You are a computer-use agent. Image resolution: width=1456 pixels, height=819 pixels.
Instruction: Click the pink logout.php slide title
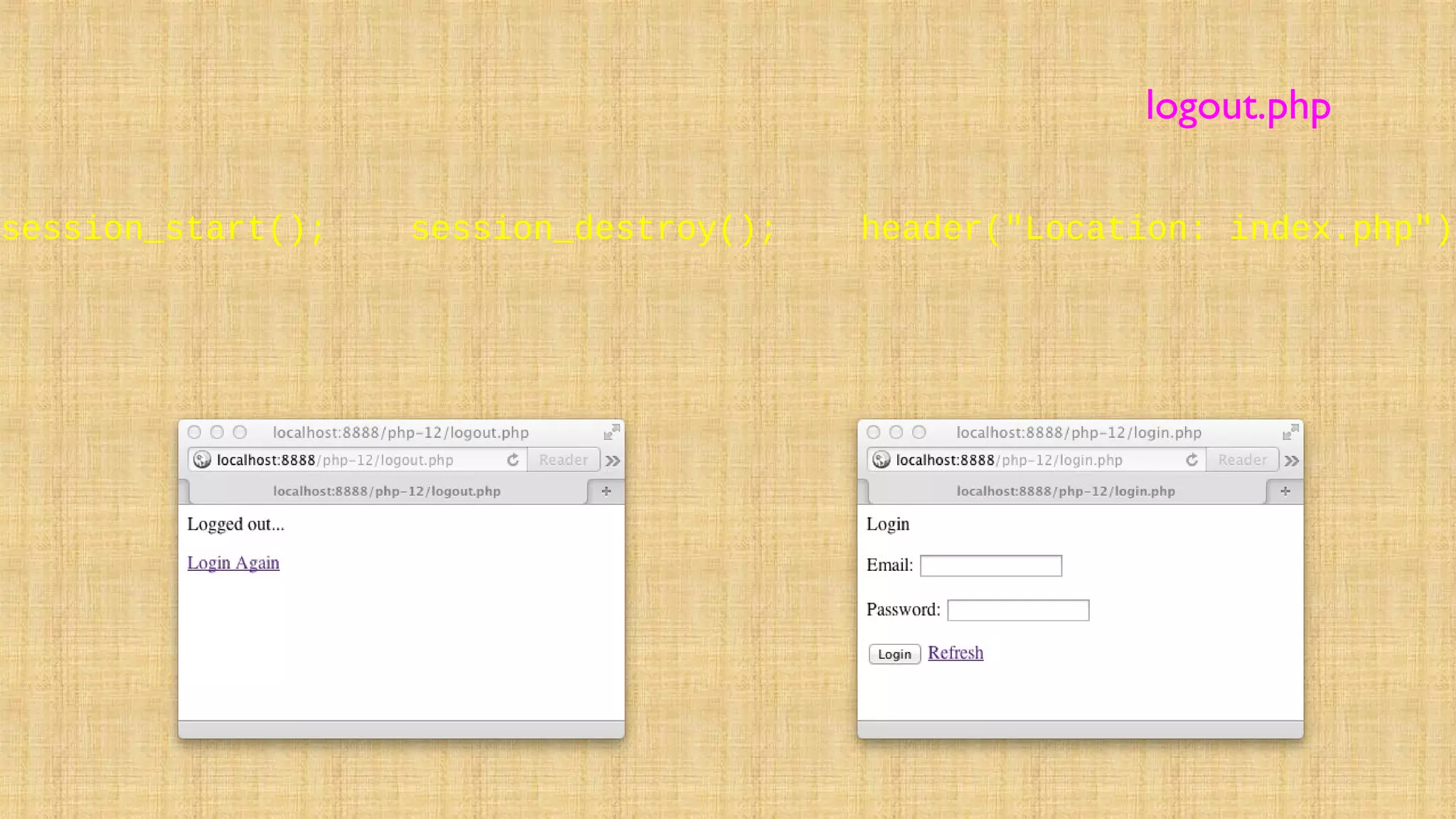tap(1238, 107)
